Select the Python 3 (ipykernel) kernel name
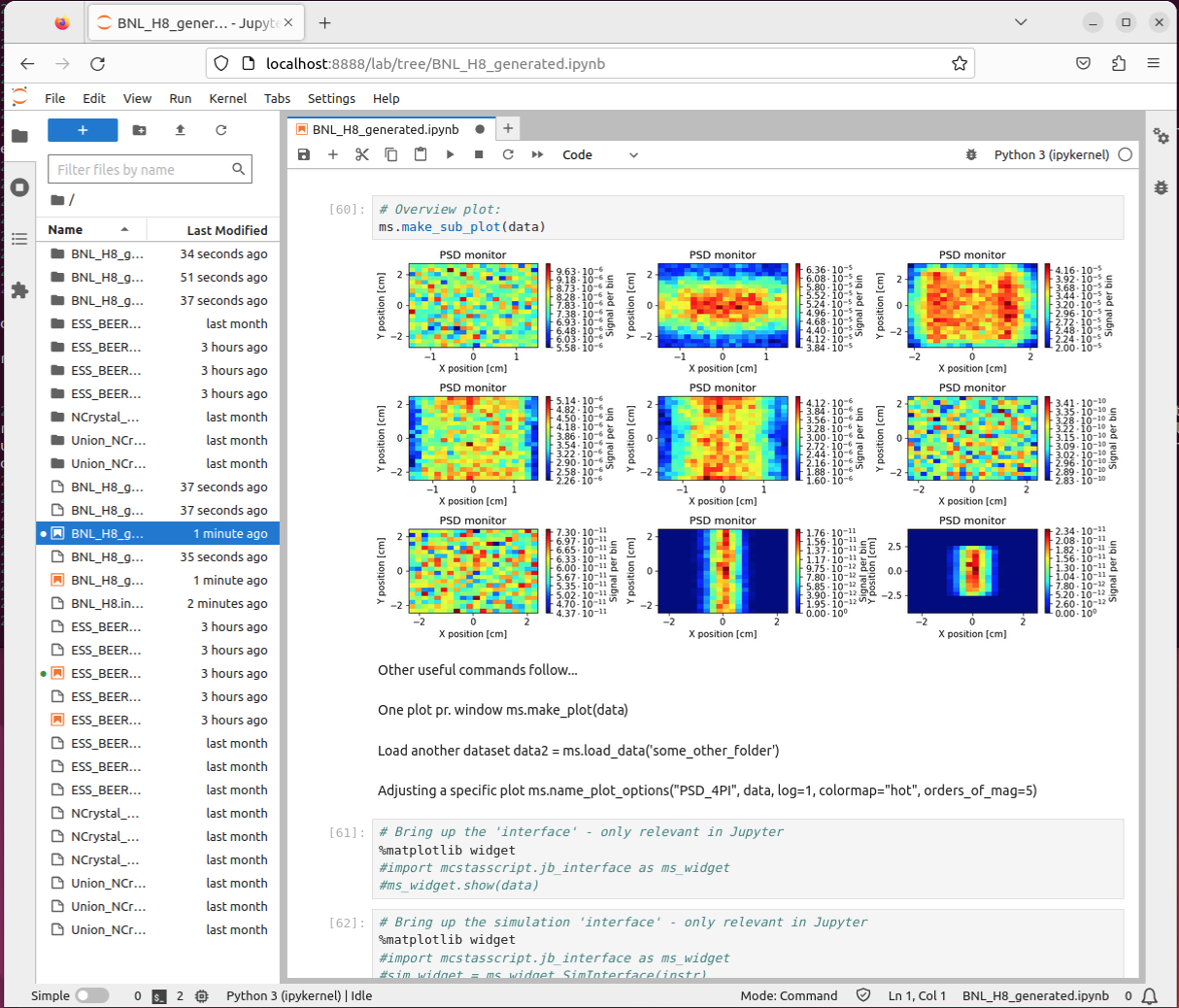The width and height of the screenshot is (1179, 1008). coord(1051,154)
